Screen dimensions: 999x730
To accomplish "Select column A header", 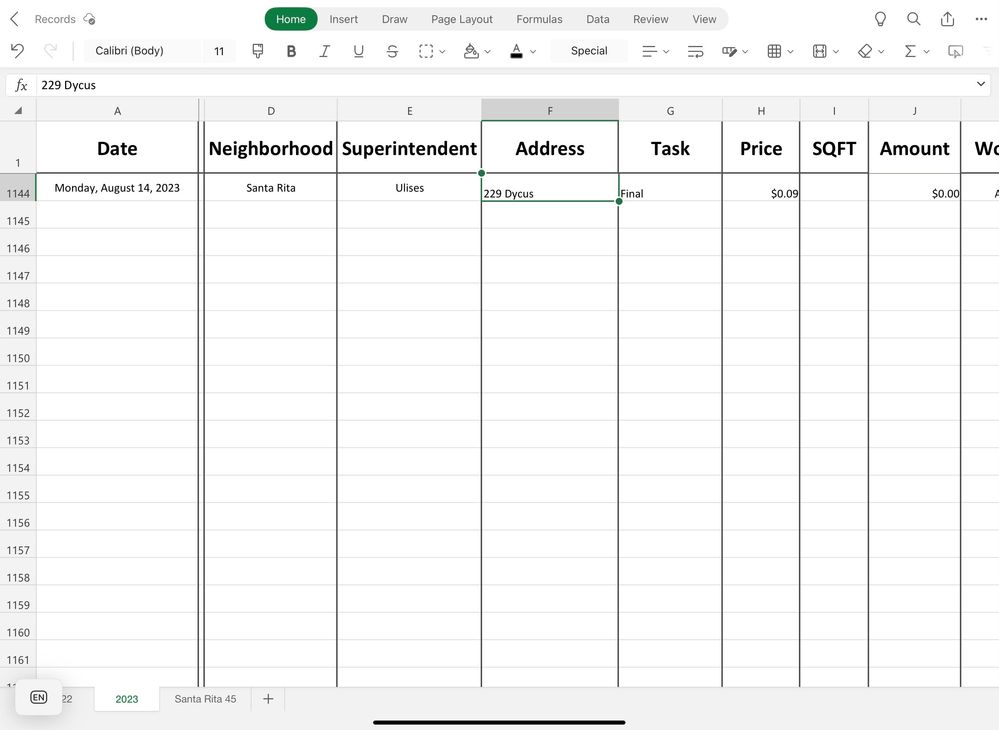I will tap(117, 110).
